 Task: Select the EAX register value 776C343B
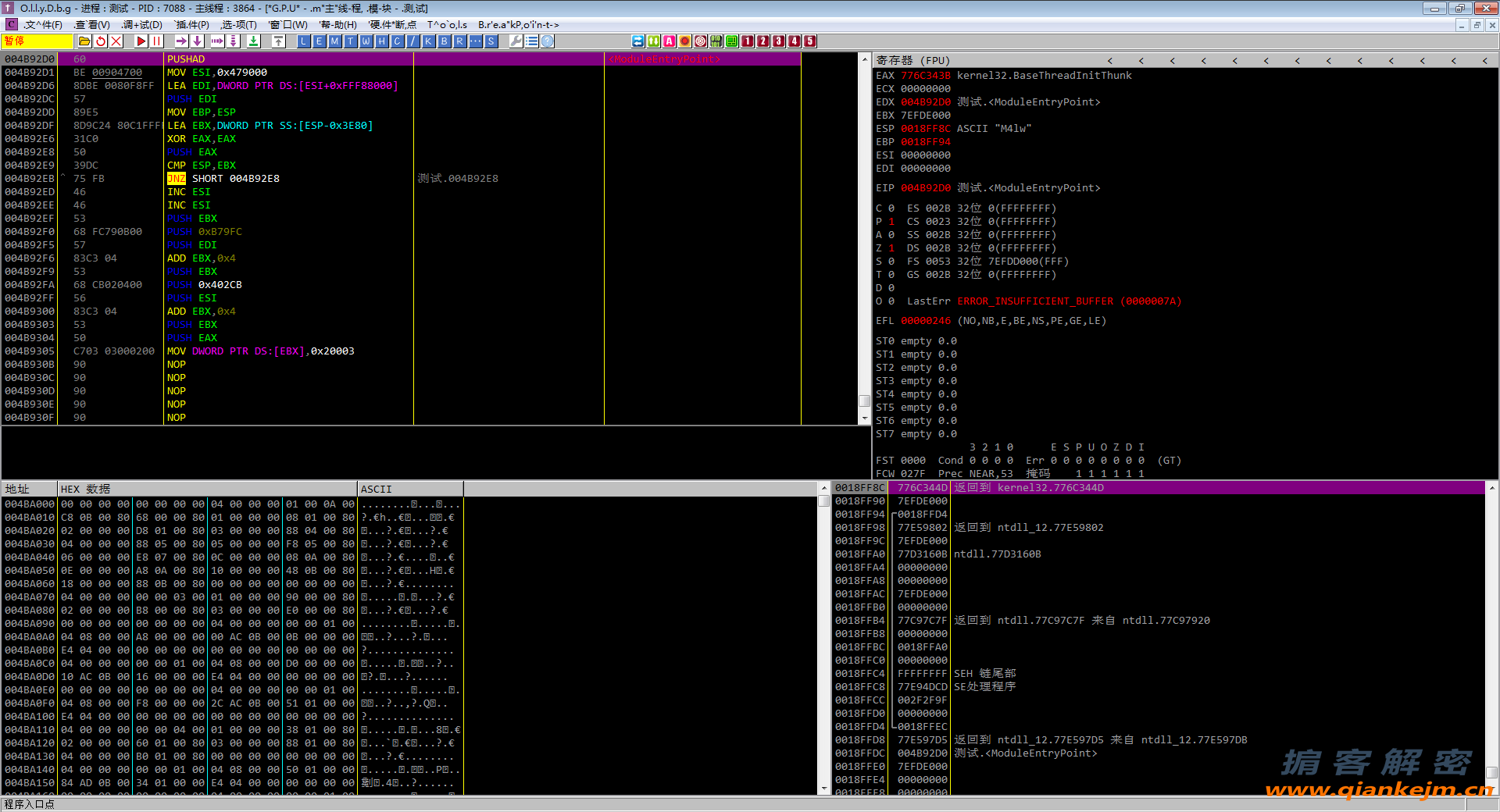(x=926, y=76)
